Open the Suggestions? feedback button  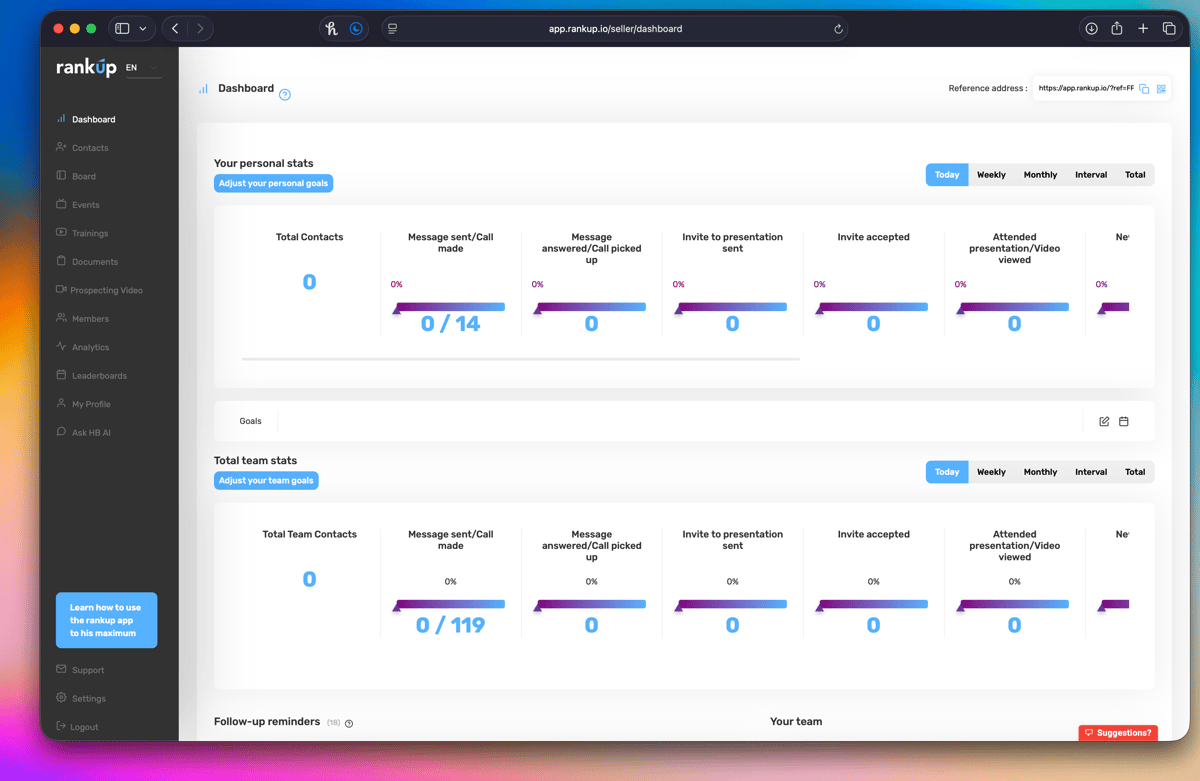pos(1118,733)
